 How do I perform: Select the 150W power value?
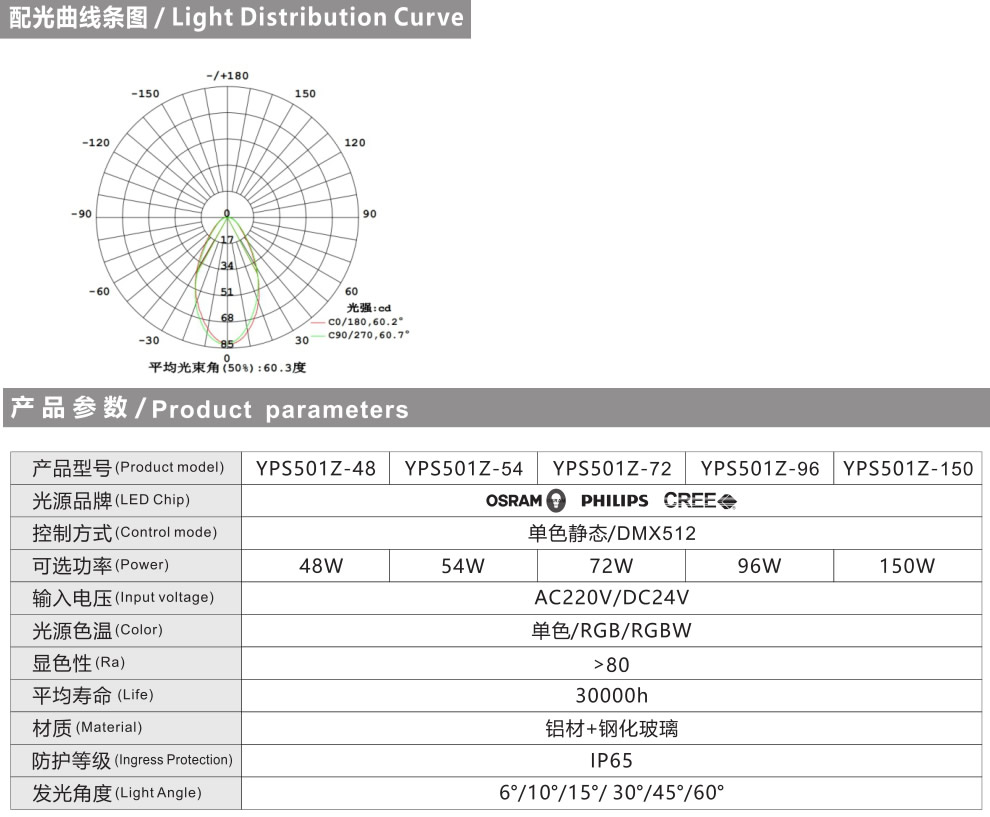tap(907, 566)
